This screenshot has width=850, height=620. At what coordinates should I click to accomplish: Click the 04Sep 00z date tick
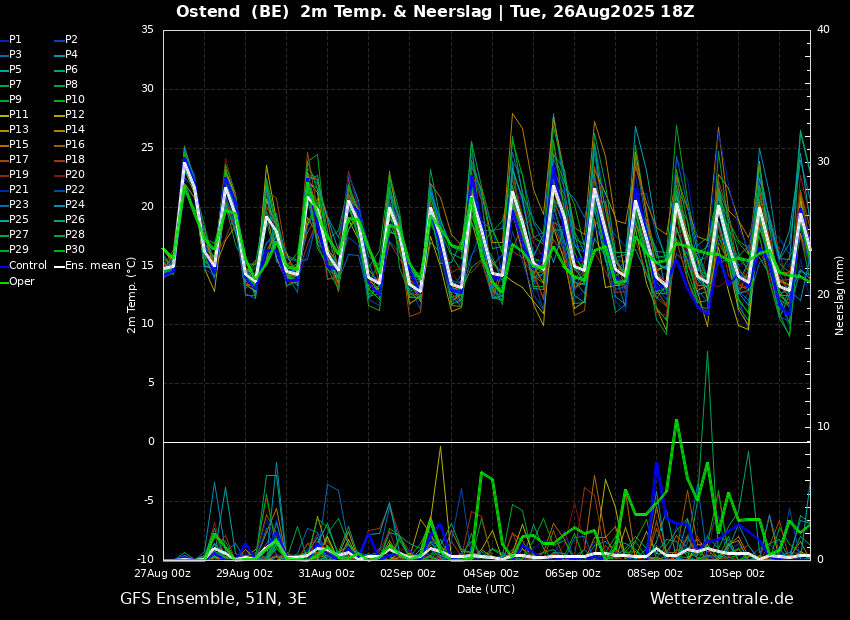[491, 573]
